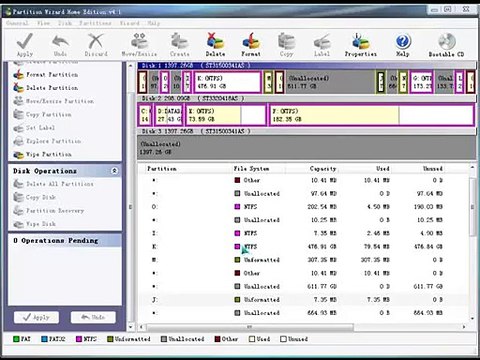480x360 pixels.
Task: Click the Disk 3 header bar
Action: [x=307, y=131]
